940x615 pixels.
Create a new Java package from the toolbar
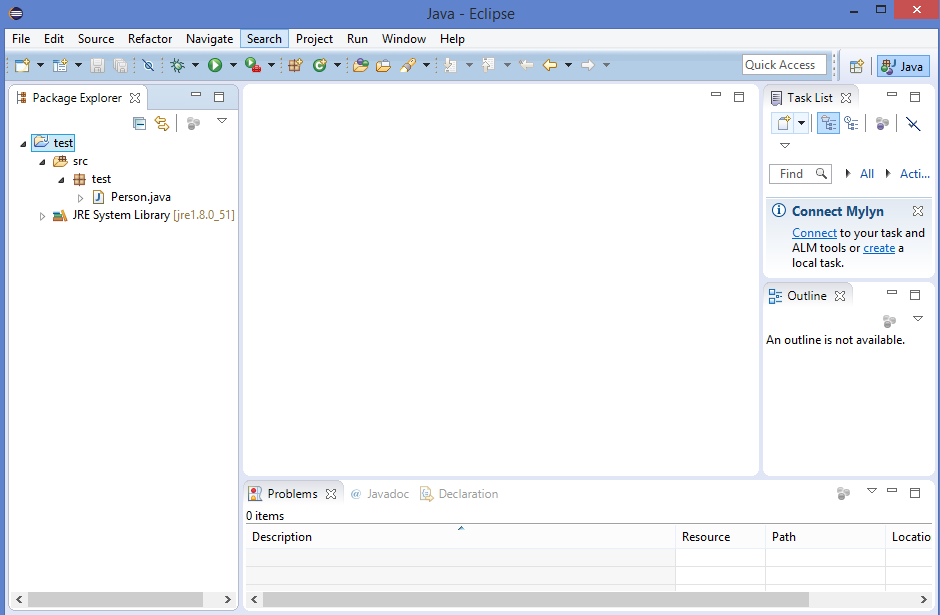[x=295, y=65]
